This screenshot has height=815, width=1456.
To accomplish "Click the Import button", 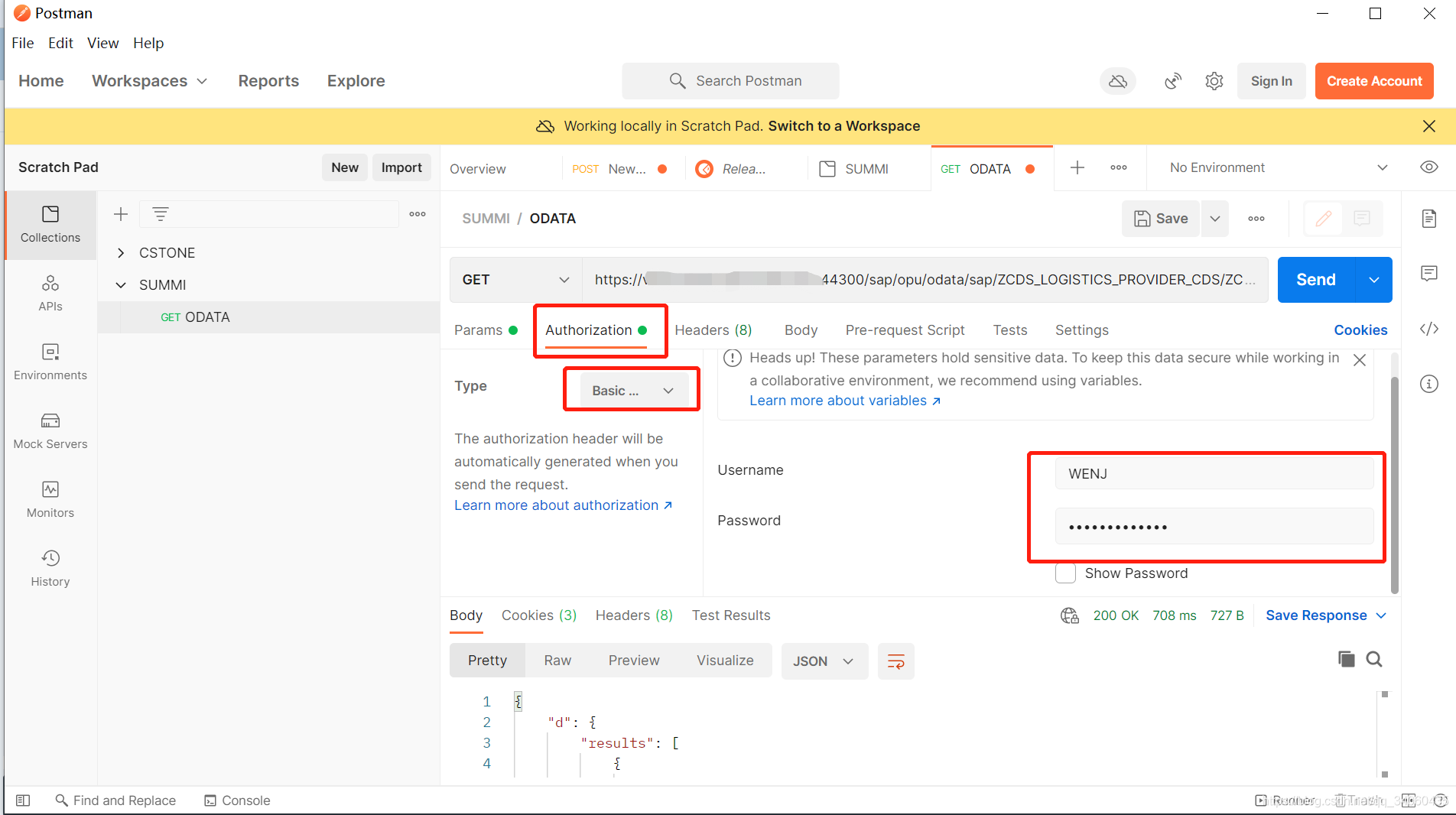I will click(401, 167).
